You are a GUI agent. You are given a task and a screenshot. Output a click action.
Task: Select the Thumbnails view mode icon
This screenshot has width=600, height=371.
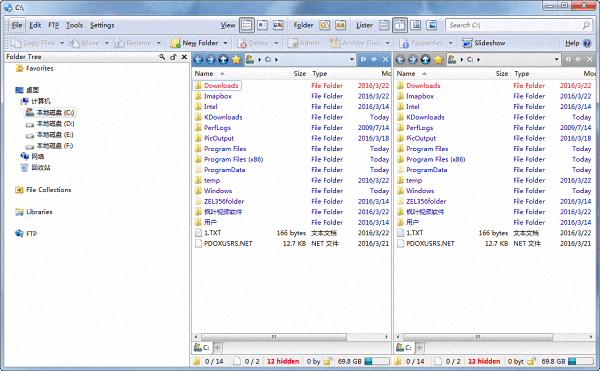278,25
